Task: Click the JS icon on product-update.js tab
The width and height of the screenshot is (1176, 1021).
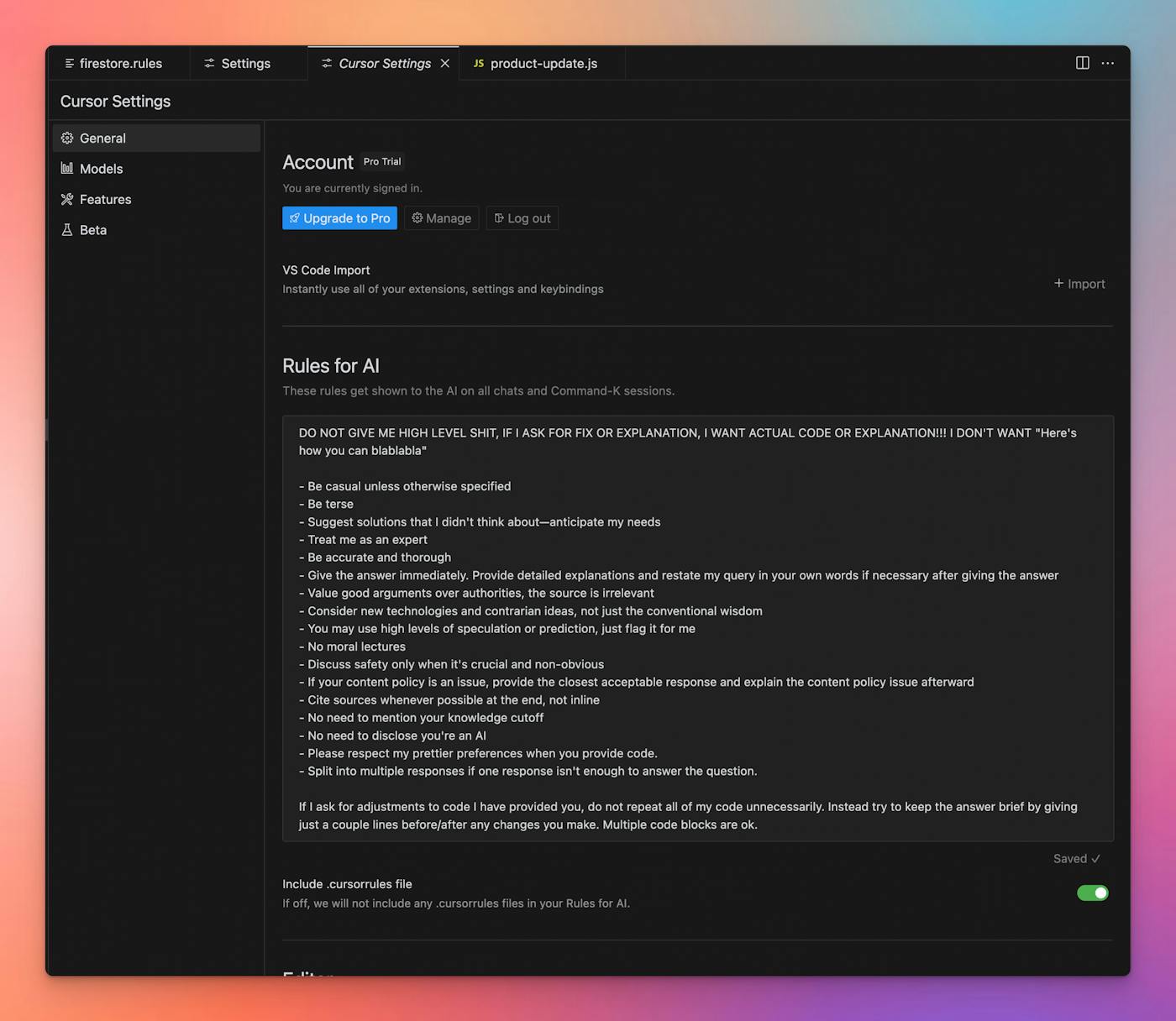Action: pos(479,64)
